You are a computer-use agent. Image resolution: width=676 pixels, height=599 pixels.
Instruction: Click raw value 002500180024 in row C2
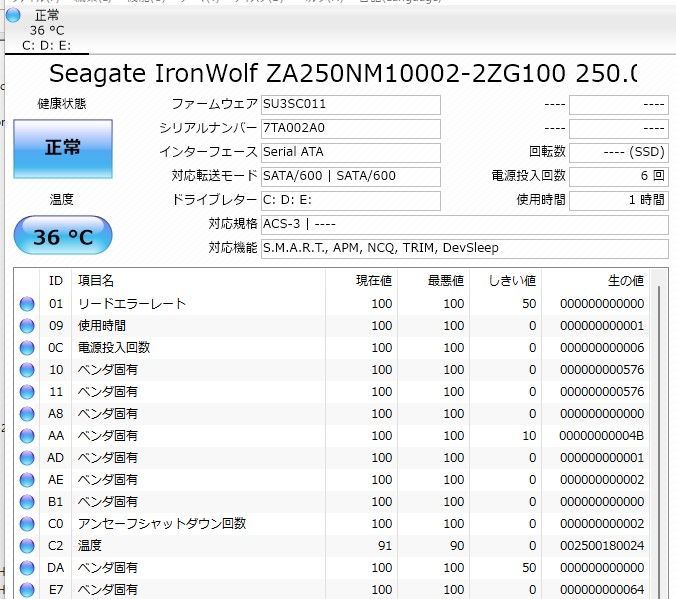(x=602, y=546)
